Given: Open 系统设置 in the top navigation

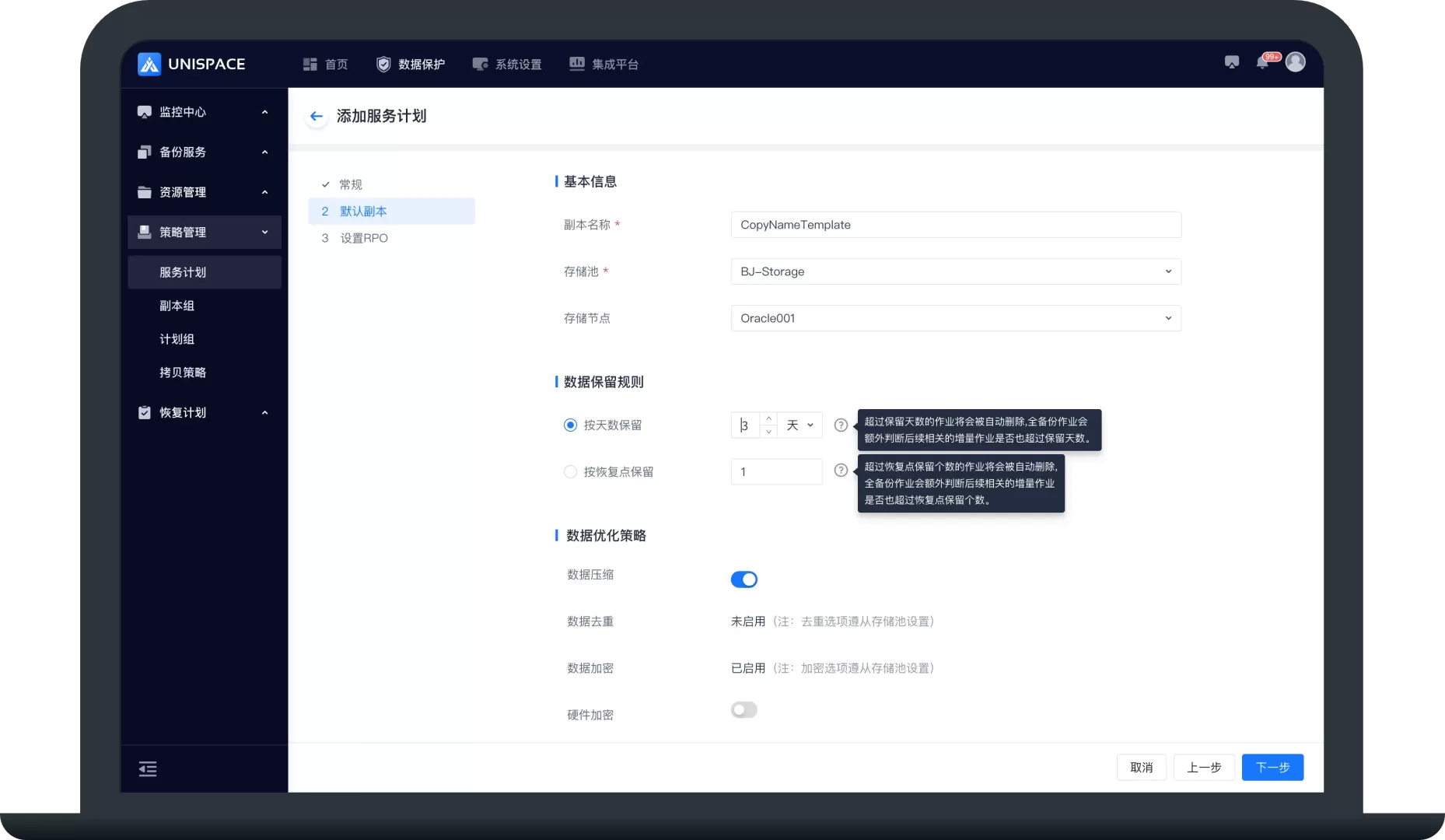Looking at the screenshot, I should 507,64.
